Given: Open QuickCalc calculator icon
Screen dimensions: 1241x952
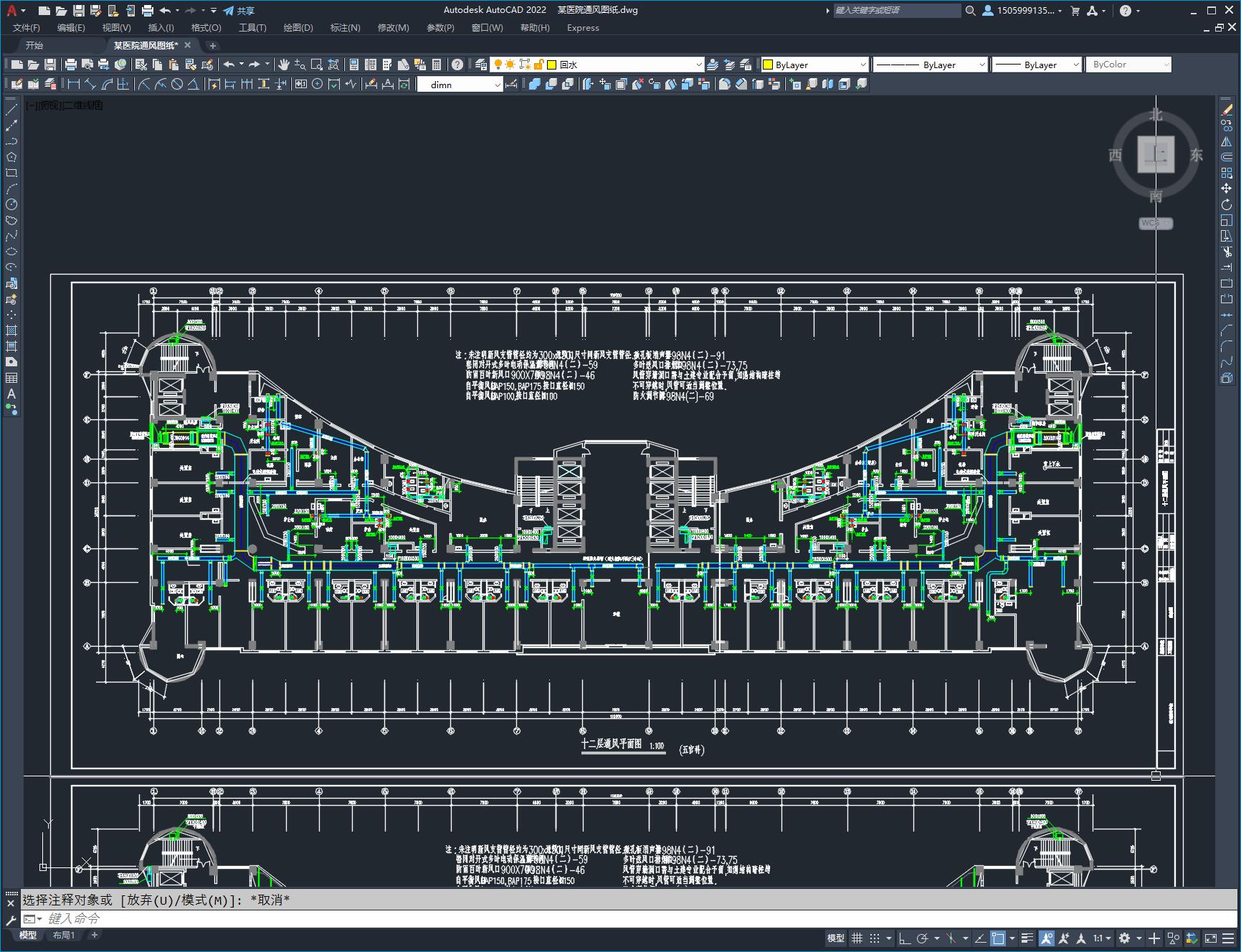Looking at the screenshot, I should click(x=437, y=65).
